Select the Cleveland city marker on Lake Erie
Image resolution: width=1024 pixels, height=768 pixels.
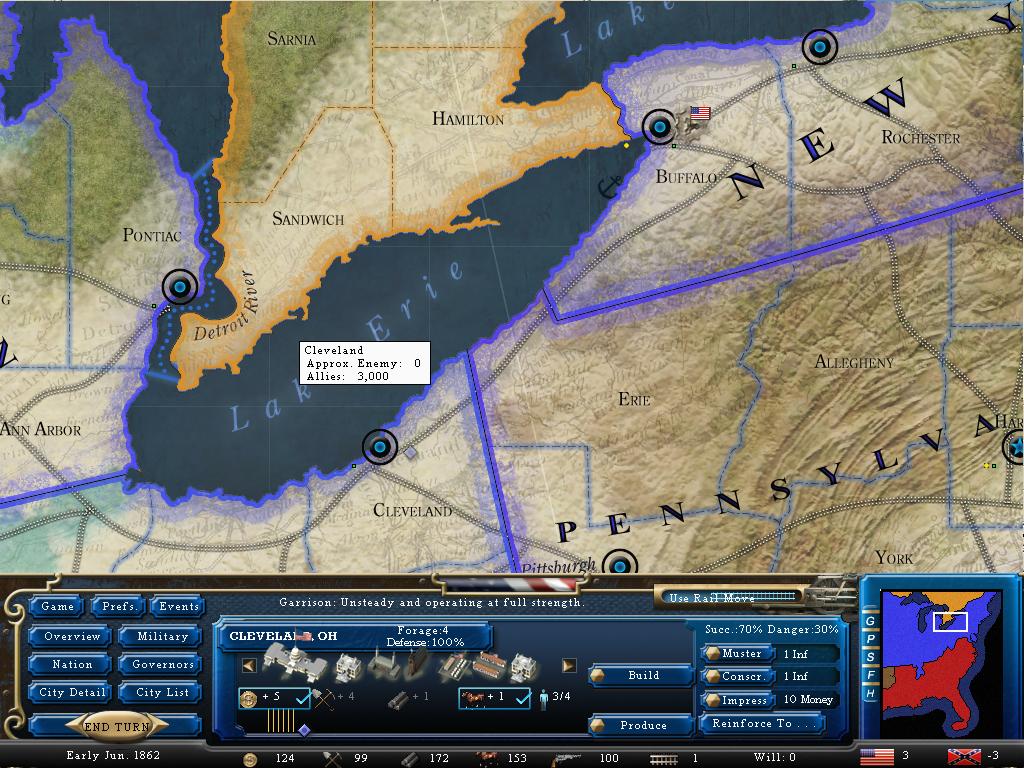[379, 447]
